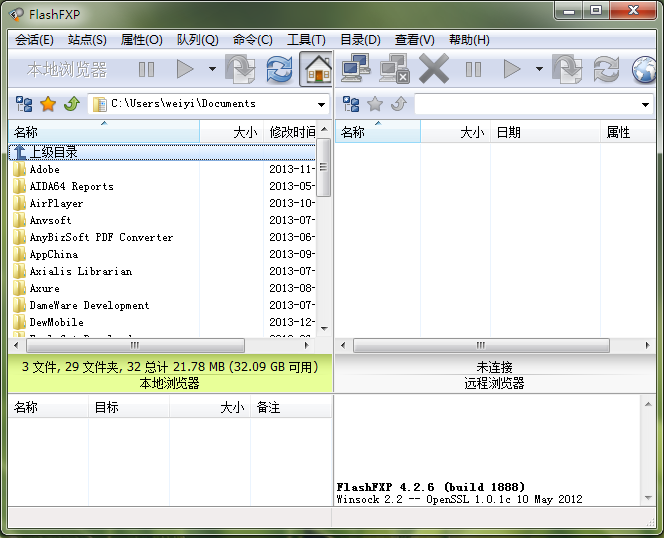Viewport: 664px width, 538px height.
Task: Refresh the local browser file list
Action: (x=279, y=69)
